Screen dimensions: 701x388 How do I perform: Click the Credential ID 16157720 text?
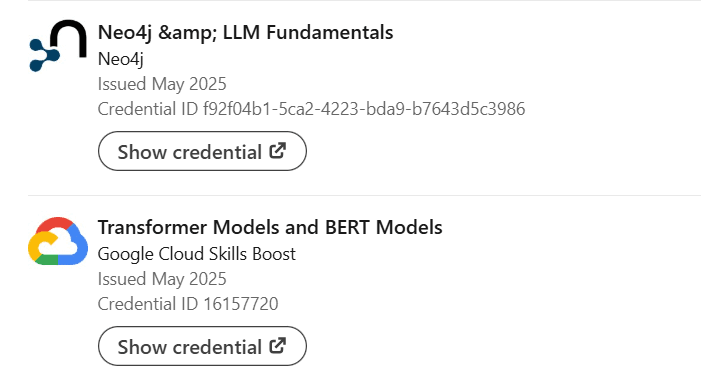tap(188, 304)
